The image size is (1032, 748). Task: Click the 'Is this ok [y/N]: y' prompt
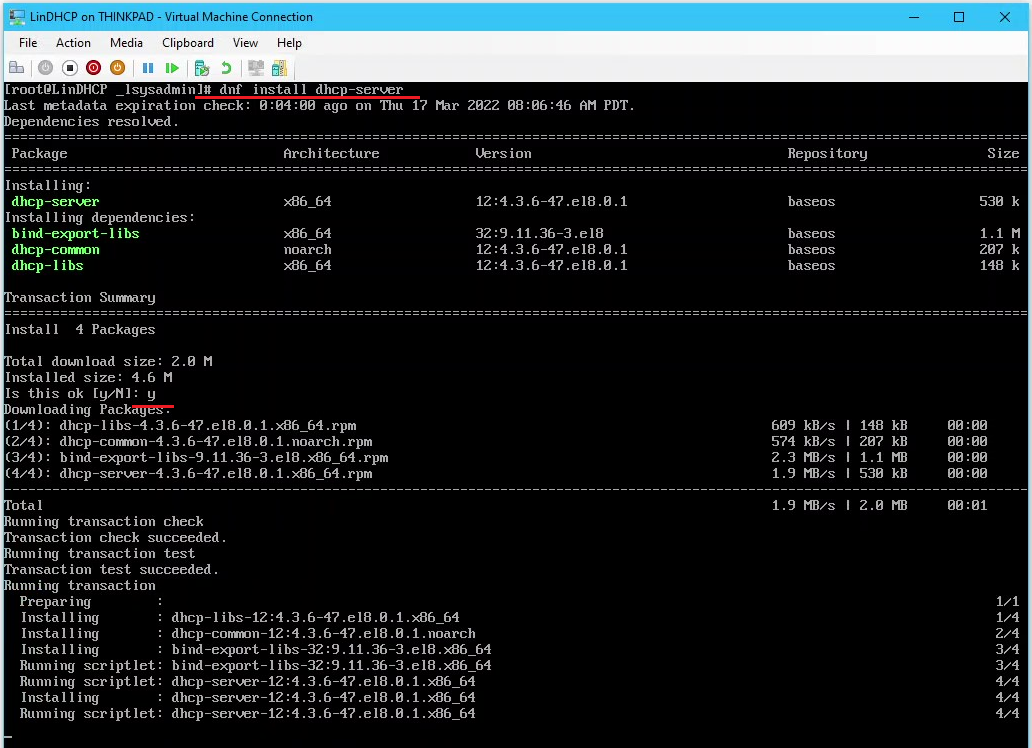click(80, 394)
